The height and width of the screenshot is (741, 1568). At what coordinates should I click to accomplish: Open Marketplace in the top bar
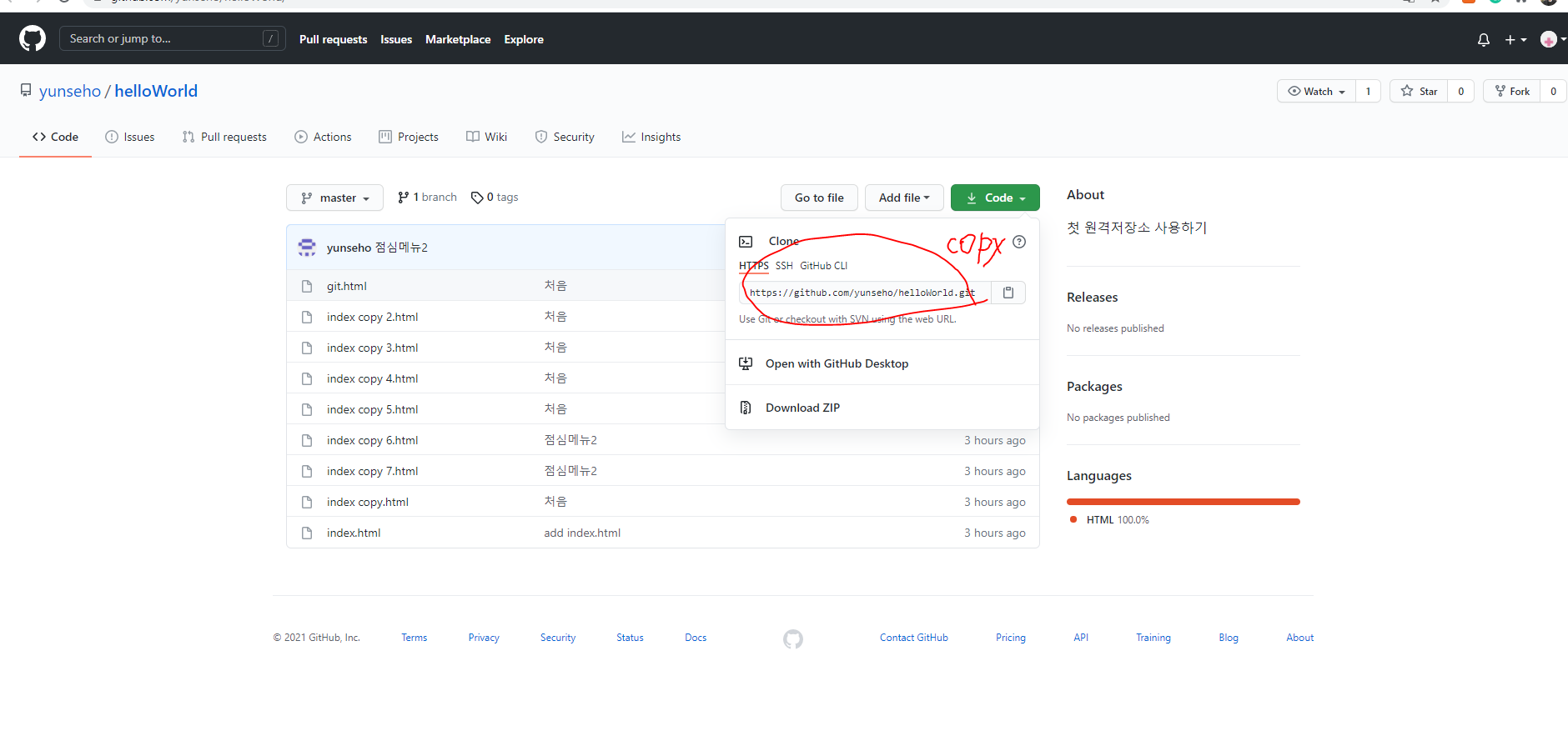(458, 39)
